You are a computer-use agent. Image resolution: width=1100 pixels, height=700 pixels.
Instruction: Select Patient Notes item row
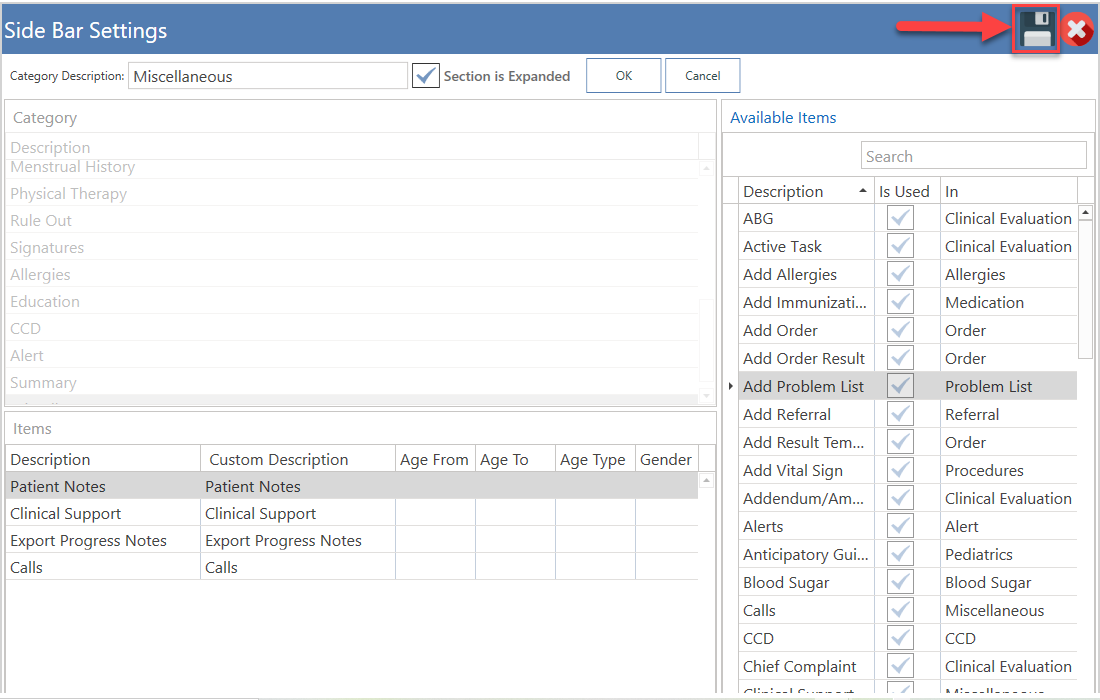[x=351, y=486]
